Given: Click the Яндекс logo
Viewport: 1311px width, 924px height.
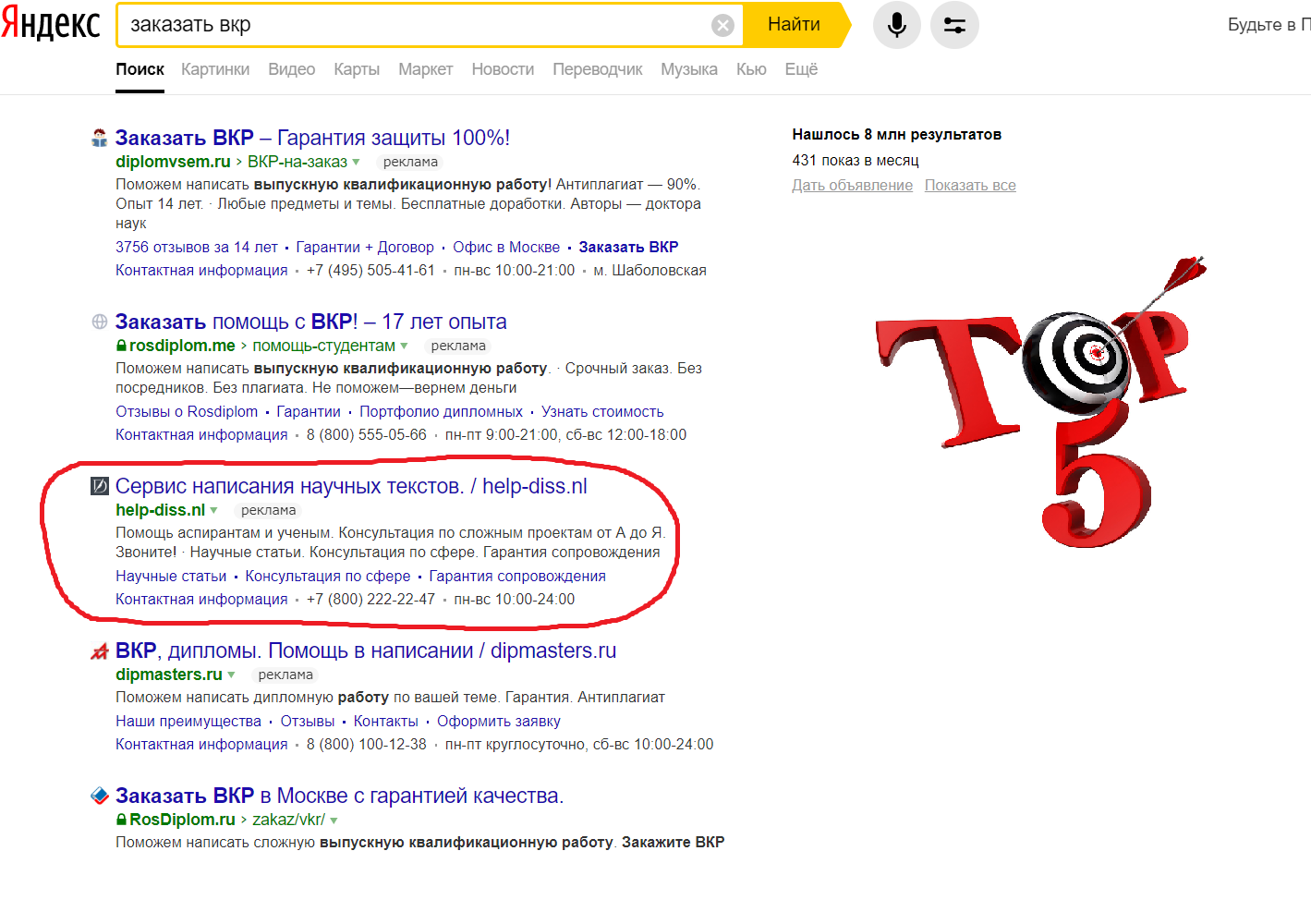Looking at the screenshot, I should (x=50, y=23).
